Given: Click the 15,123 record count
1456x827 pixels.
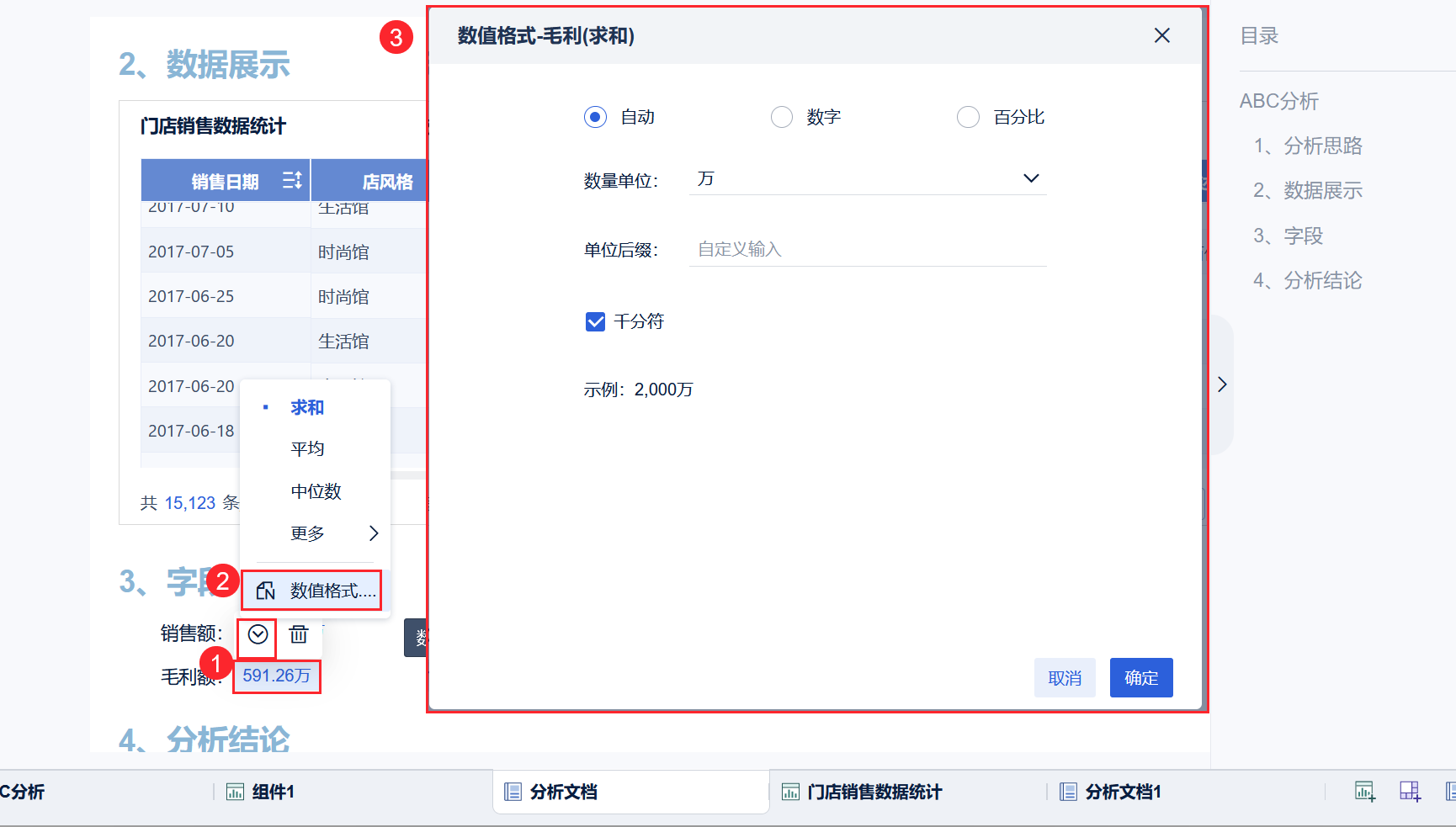Looking at the screenshot, I should tap(190, 503).
